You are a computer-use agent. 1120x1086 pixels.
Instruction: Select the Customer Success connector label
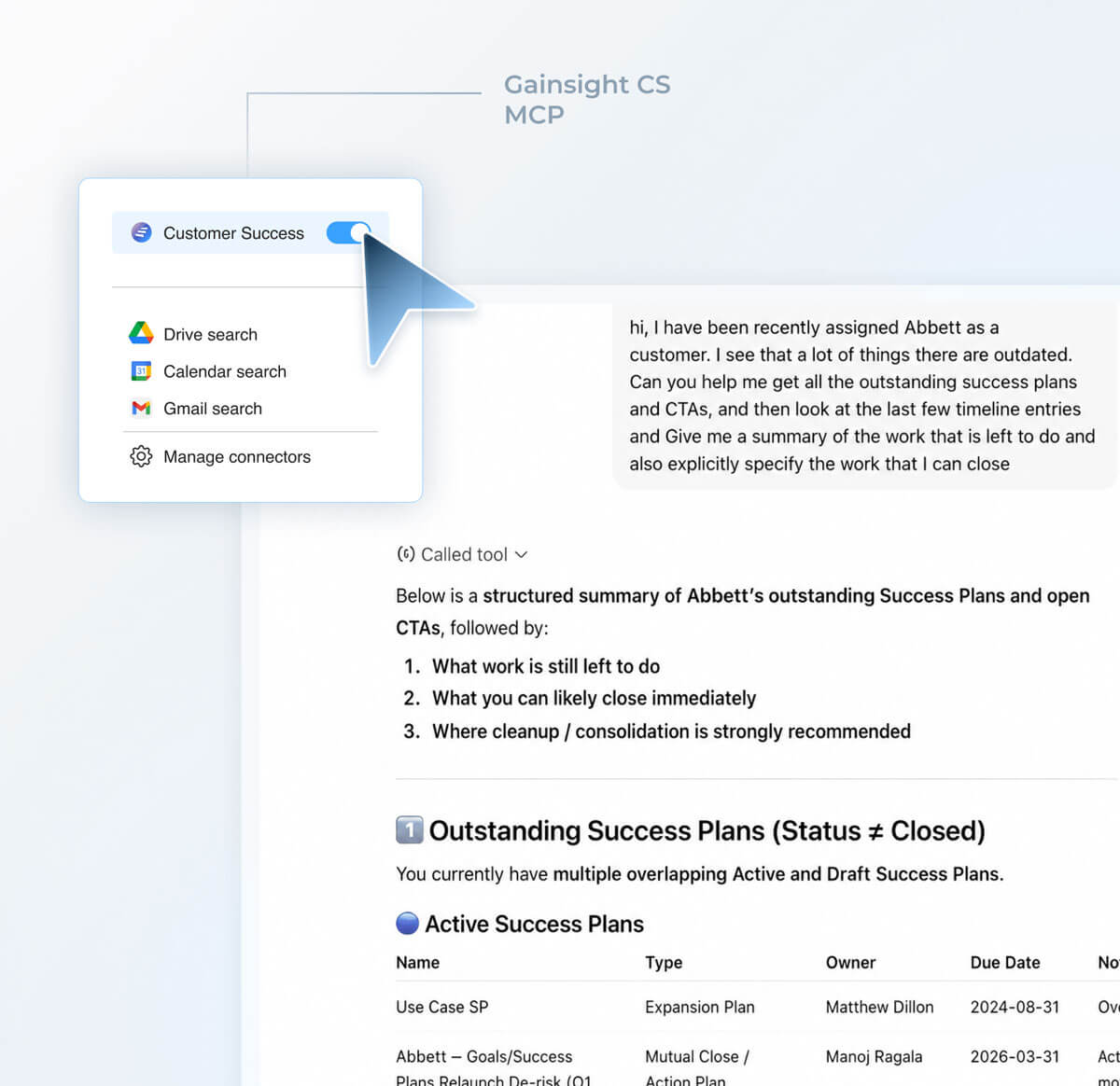(x=233, y=233)
